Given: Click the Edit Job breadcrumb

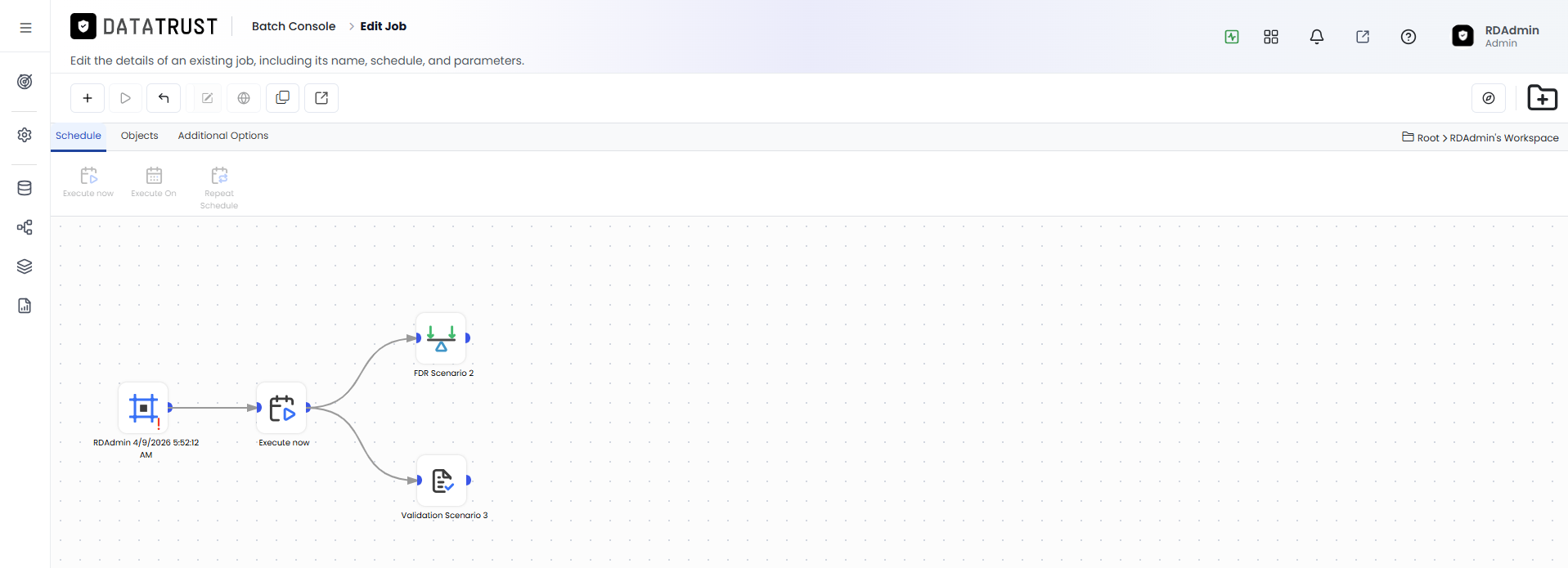Looking at the screenshot, I should [384, 26].
